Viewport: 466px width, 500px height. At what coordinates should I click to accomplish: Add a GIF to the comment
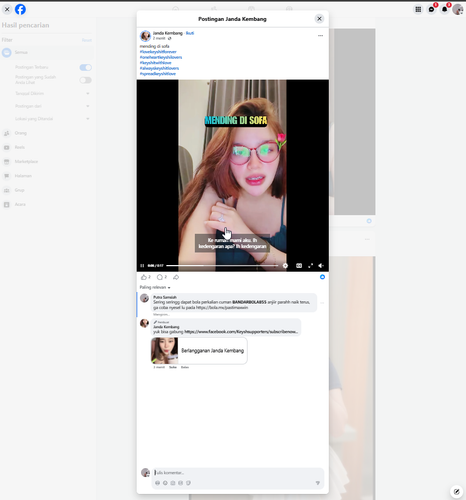pos(180,483)
